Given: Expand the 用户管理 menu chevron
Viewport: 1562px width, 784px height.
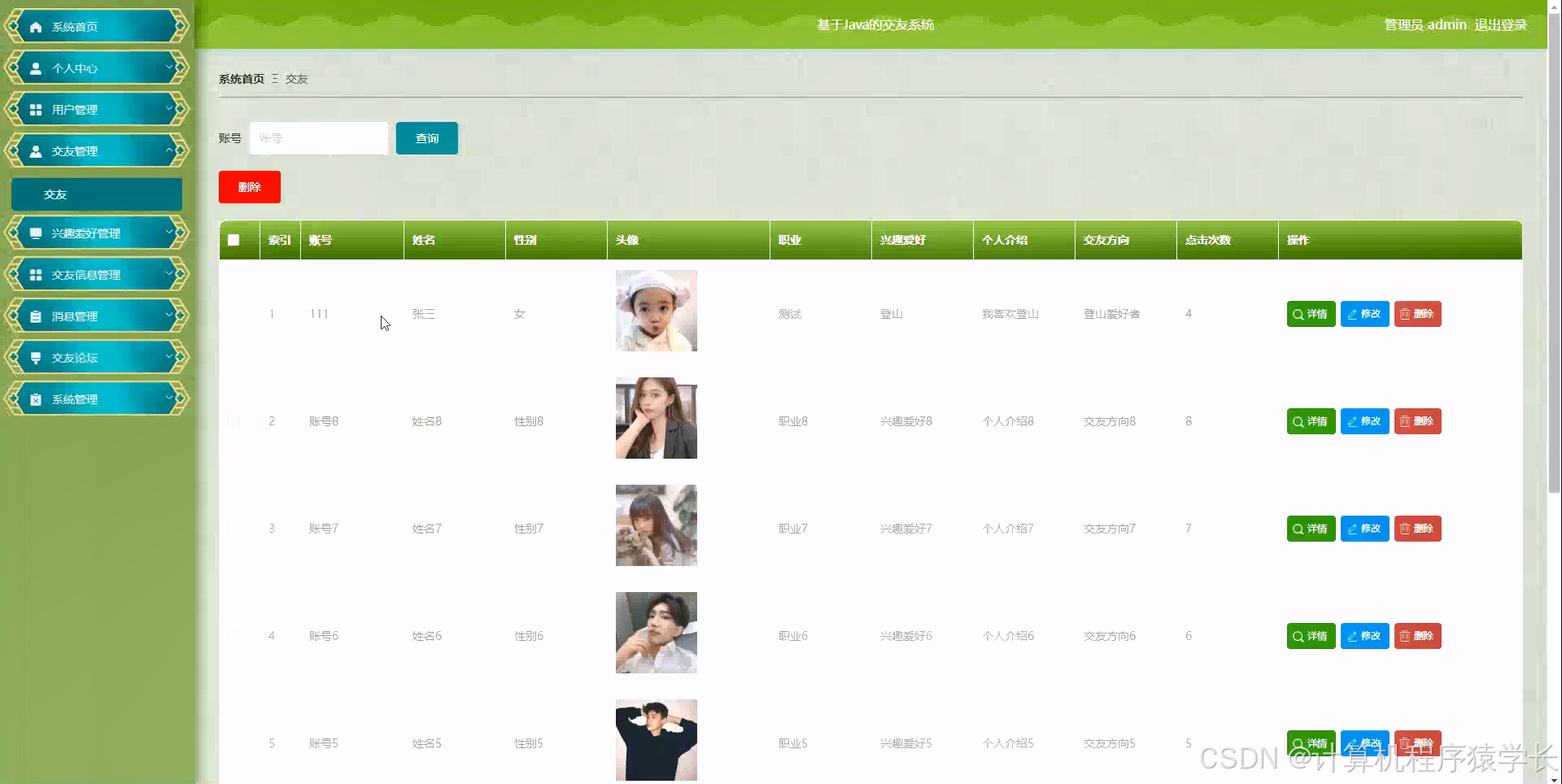Looking at the screenshot, I should click(169, 108).
